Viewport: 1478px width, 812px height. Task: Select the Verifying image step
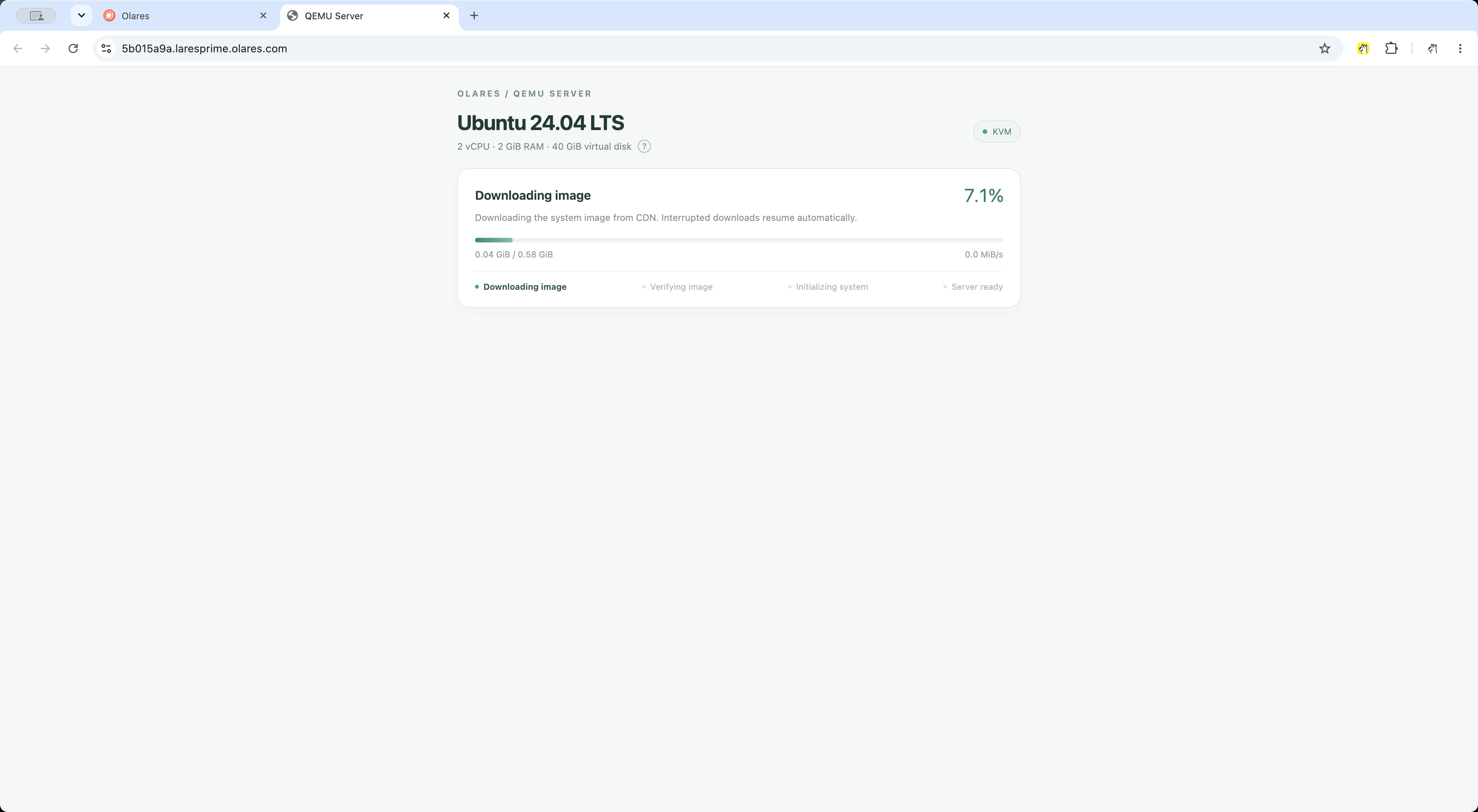tap(677, 287)
